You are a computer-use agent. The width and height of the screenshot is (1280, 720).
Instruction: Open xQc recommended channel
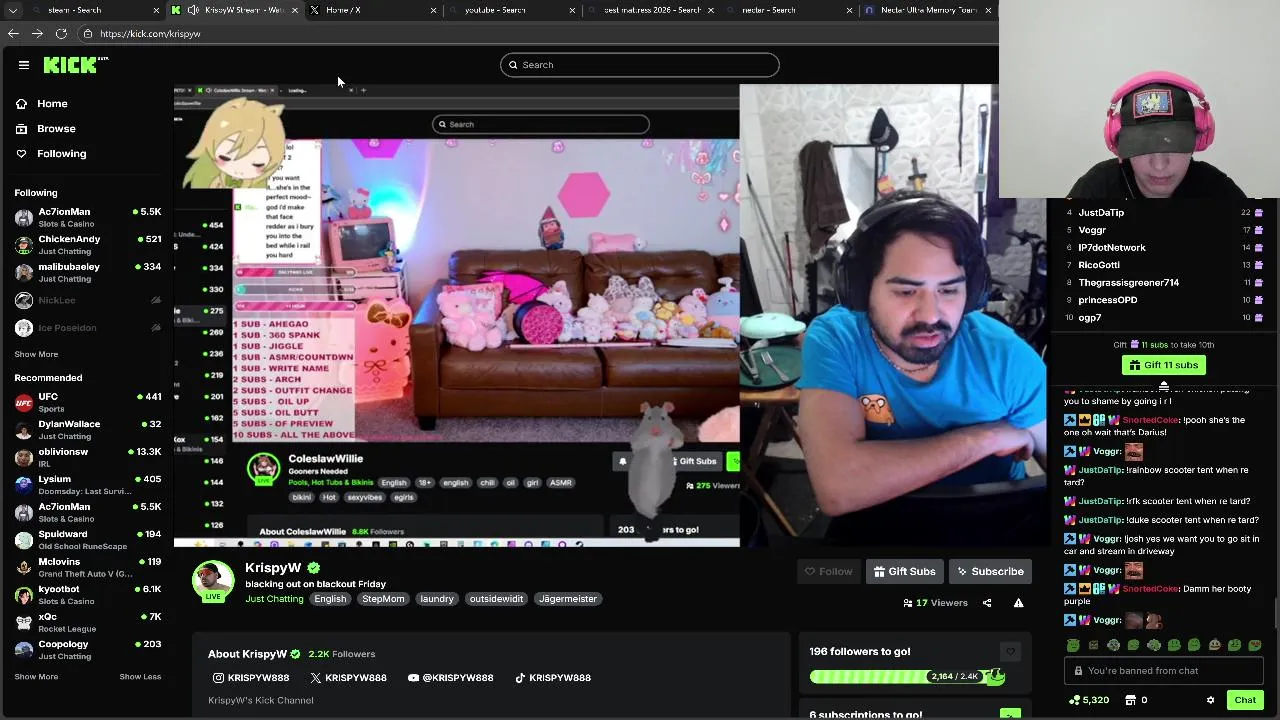(x=87, y=622)
